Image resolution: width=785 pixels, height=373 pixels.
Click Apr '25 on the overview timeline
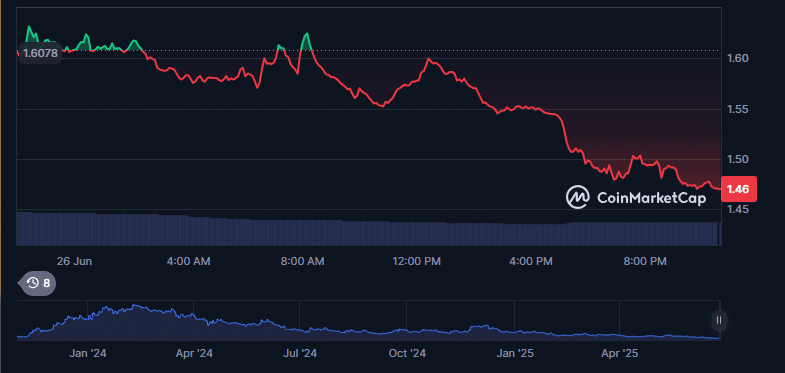click(x=620, y=353)
